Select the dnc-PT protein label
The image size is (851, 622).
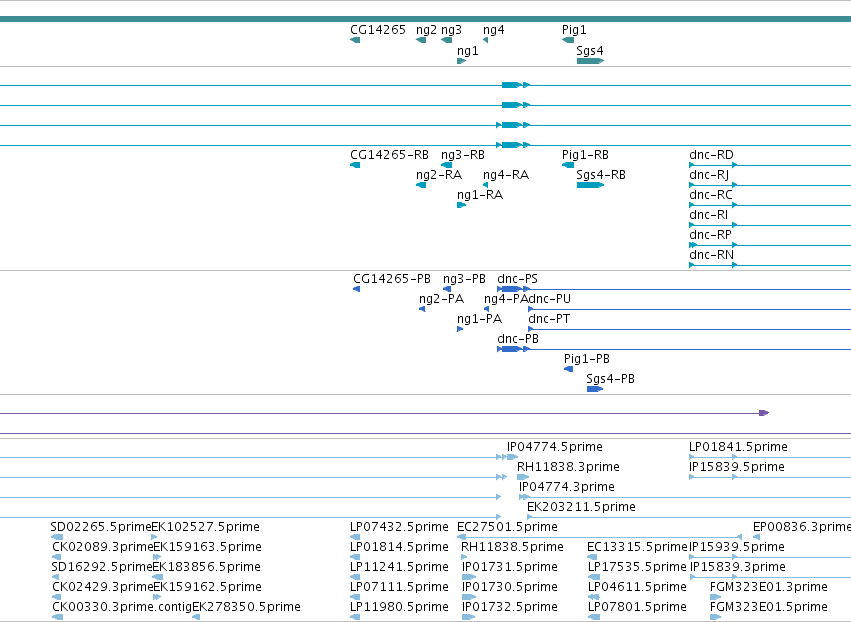point(549,319)
